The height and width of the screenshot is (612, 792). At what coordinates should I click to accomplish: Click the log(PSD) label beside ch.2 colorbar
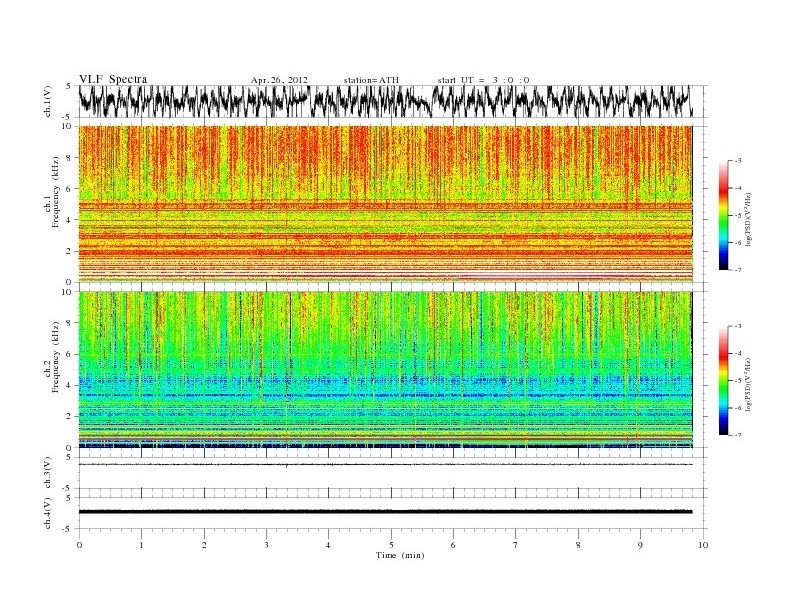(748, 384)
